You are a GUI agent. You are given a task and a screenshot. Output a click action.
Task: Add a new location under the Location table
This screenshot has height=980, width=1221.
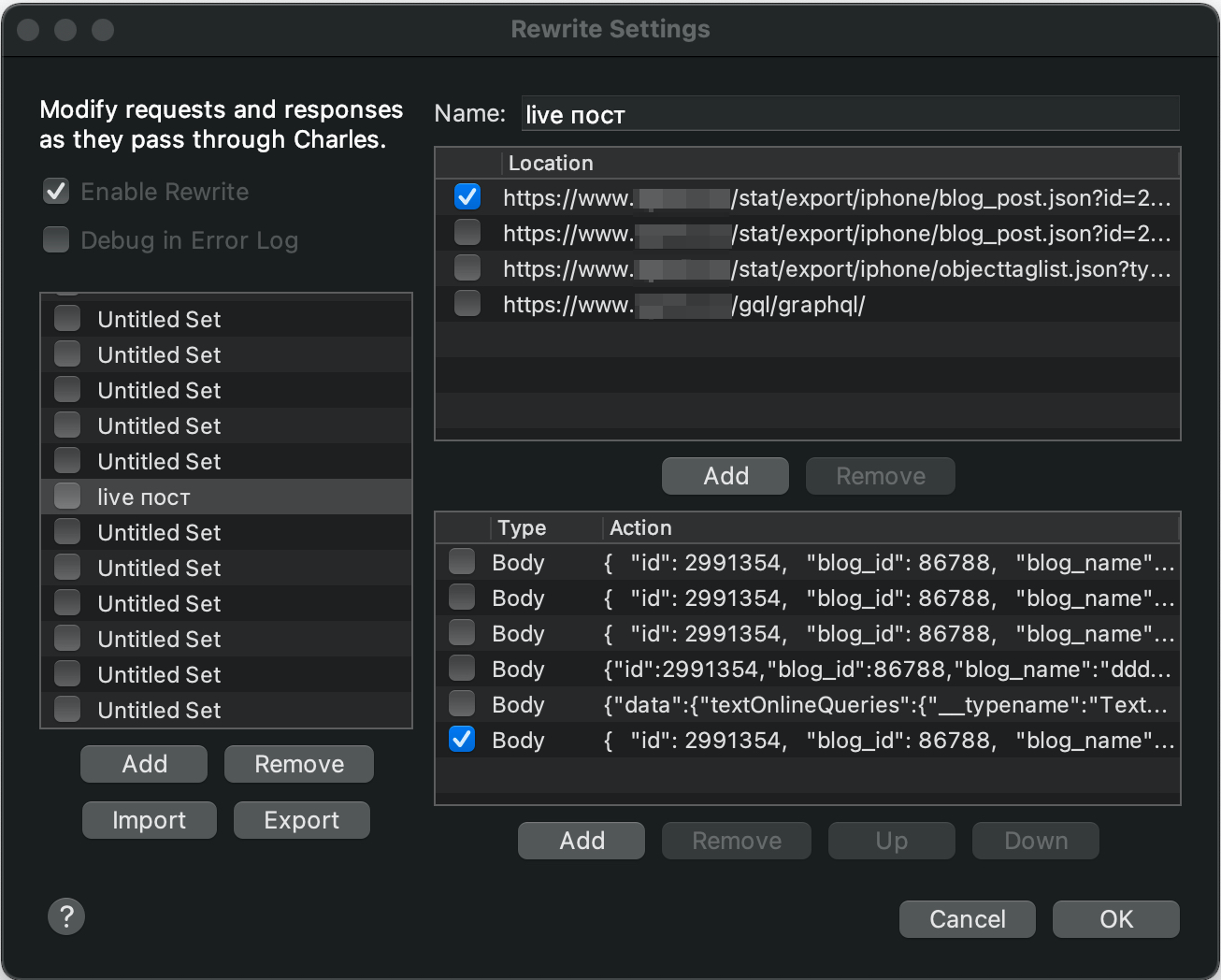[x=725, y=476]
